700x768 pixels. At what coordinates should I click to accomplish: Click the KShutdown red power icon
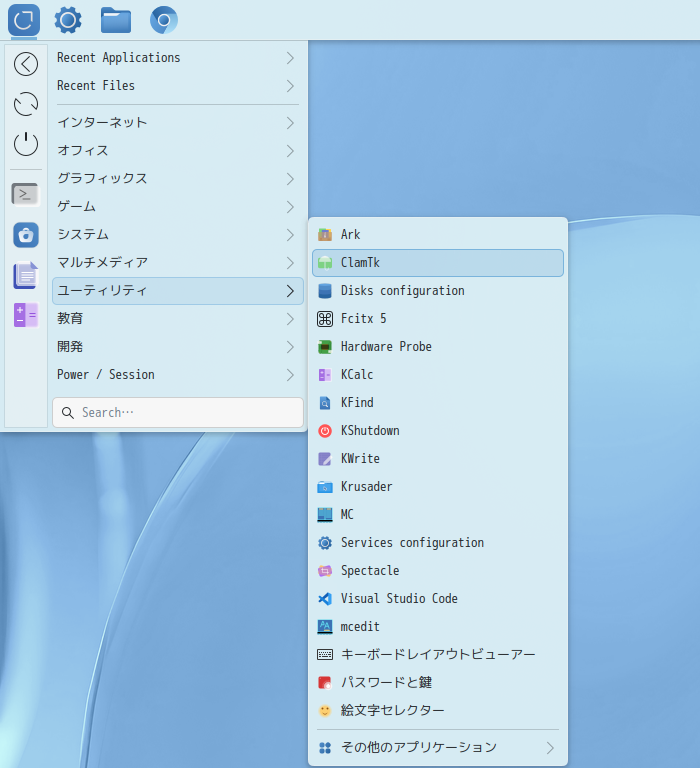point(324,431)
